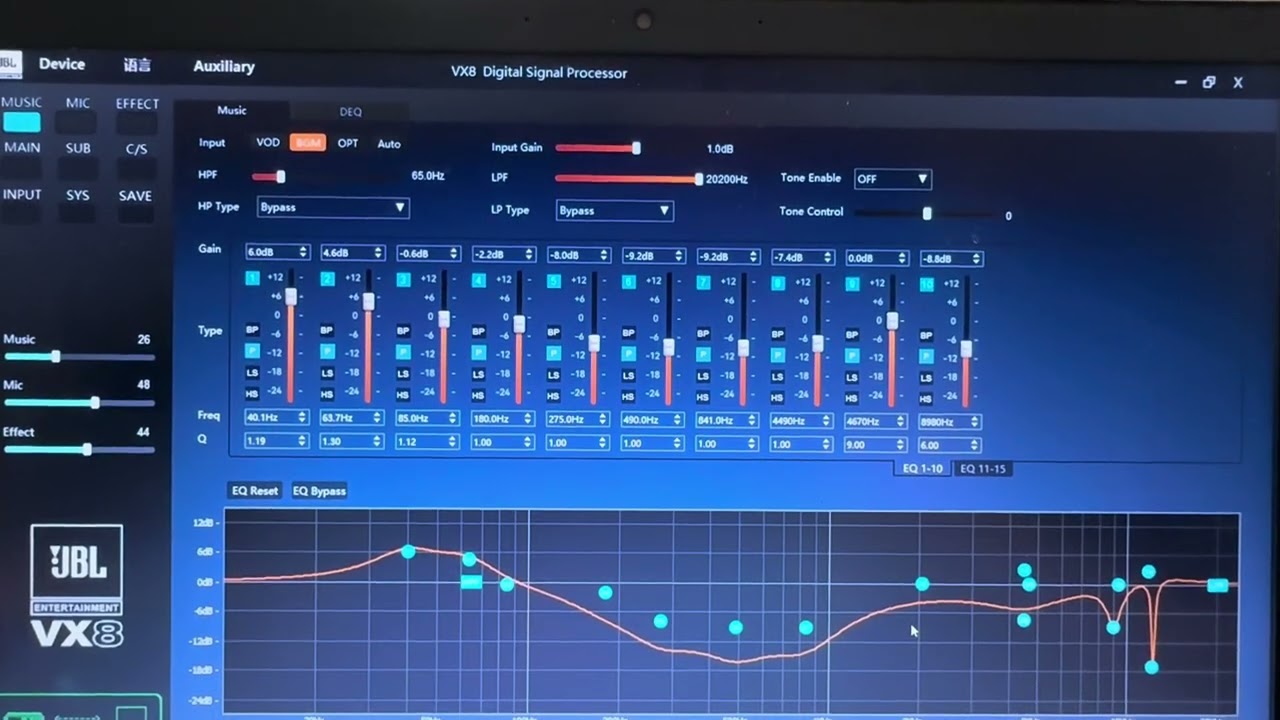
Task: Click the 4.6dB gain stepper arrows
Action: click(x=378, y=253)
